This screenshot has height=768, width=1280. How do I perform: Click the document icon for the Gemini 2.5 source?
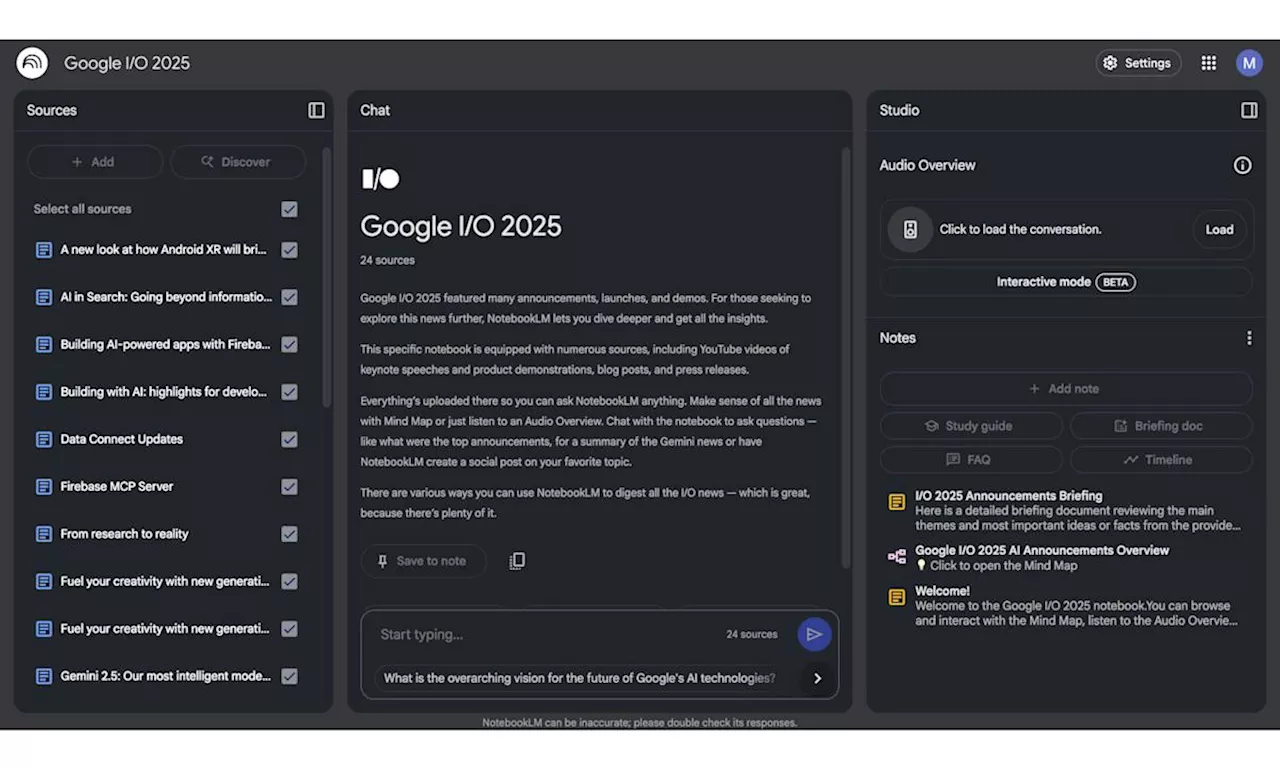click(44, 676)
